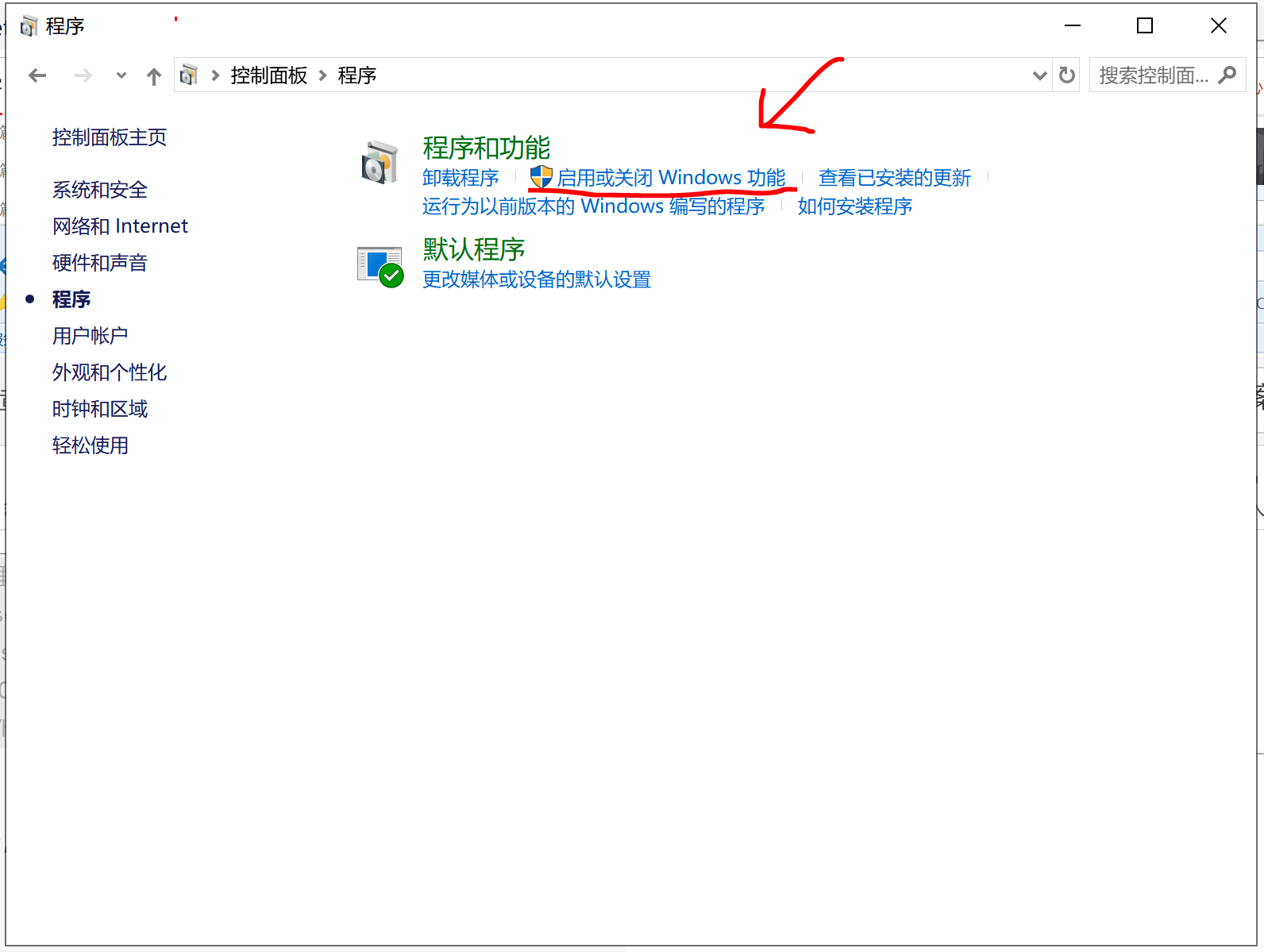Open 轻松使用 category
Viewport: 1264px width, 952px height.
click(91, 445)
